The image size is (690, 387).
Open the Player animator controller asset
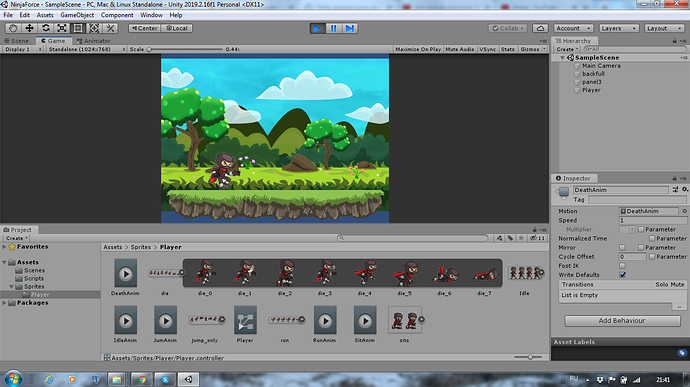point(245,321)
